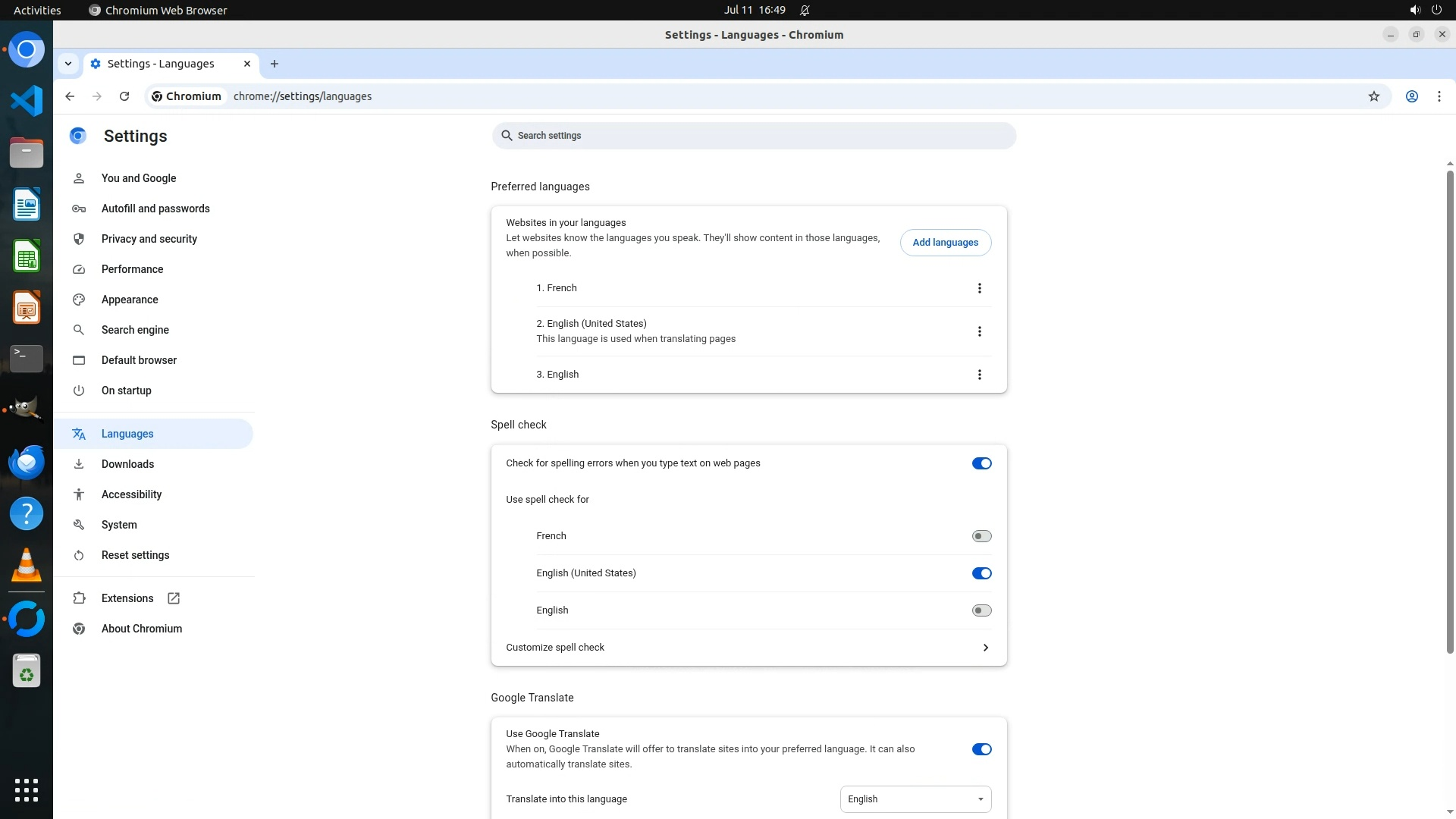This screenshot has height=819, width=1456.
Task: Open more actions for French language
Action: [979, 288]
